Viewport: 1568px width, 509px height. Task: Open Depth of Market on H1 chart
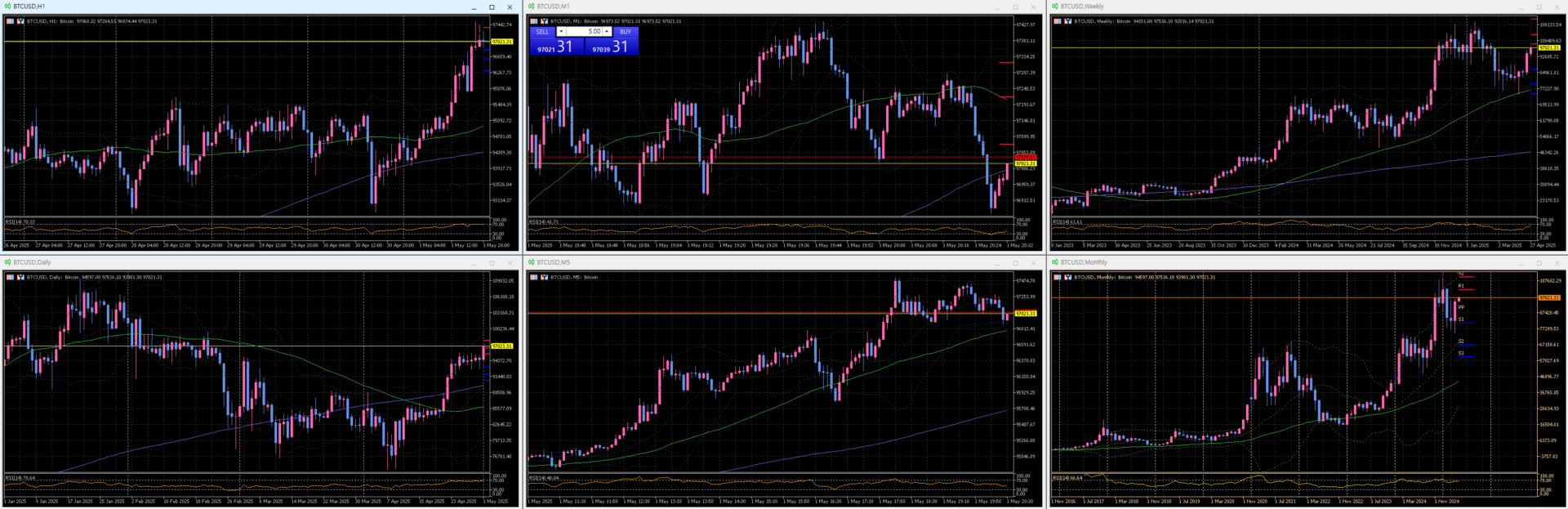[20, 21]
